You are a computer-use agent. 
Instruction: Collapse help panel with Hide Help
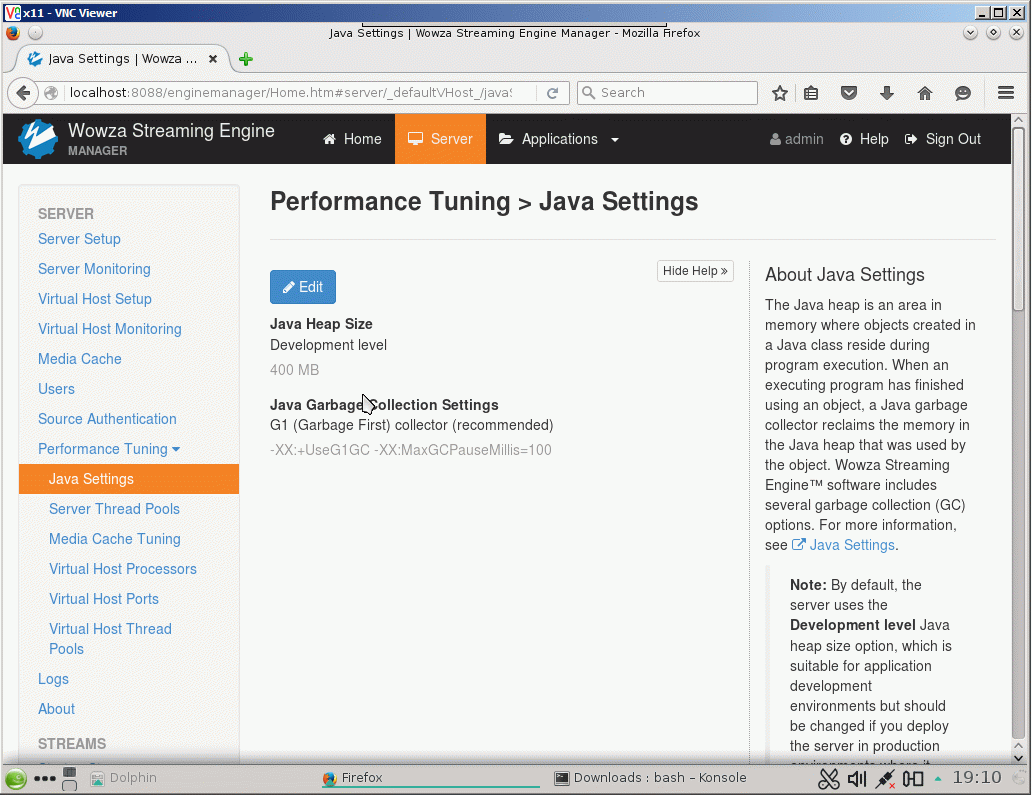695,271
